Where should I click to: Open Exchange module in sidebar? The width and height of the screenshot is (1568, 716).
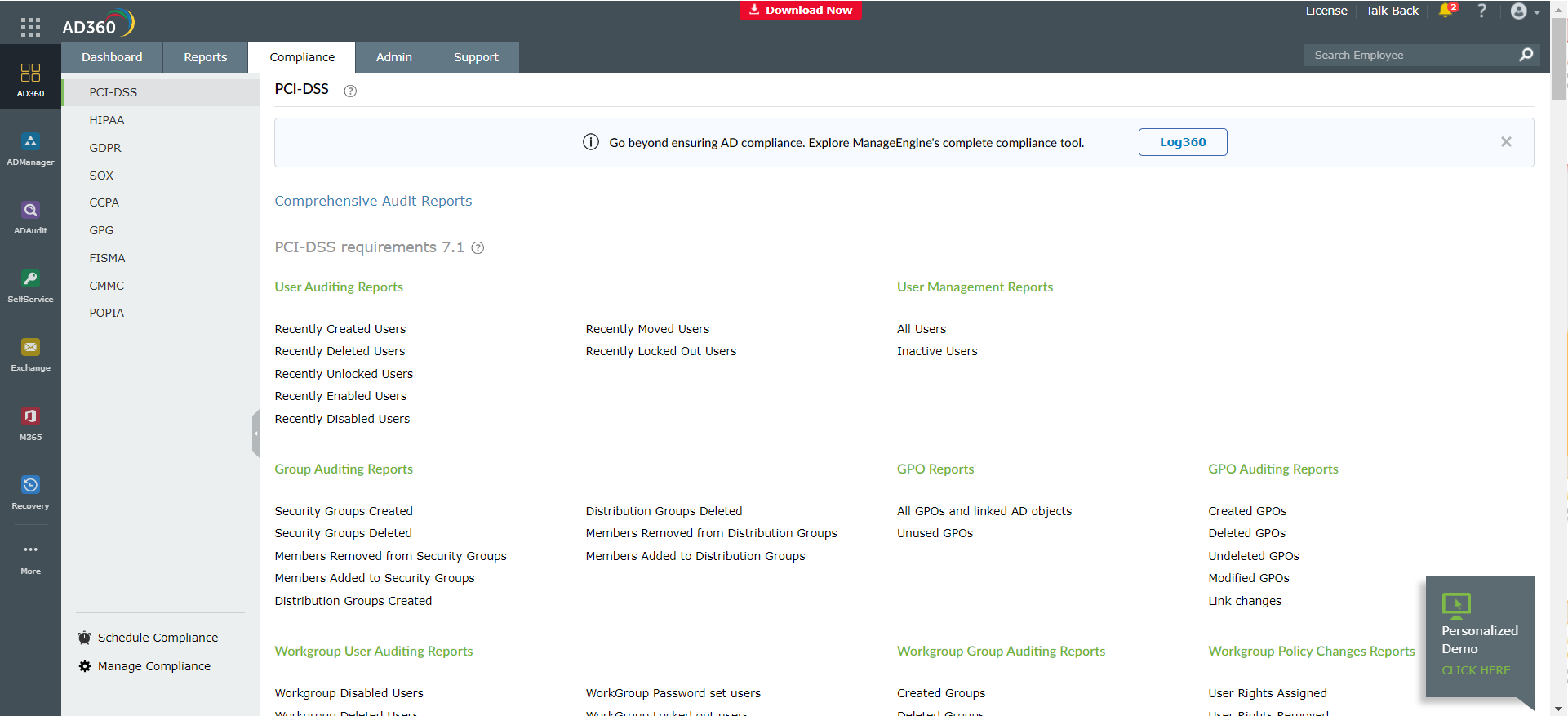30,354
